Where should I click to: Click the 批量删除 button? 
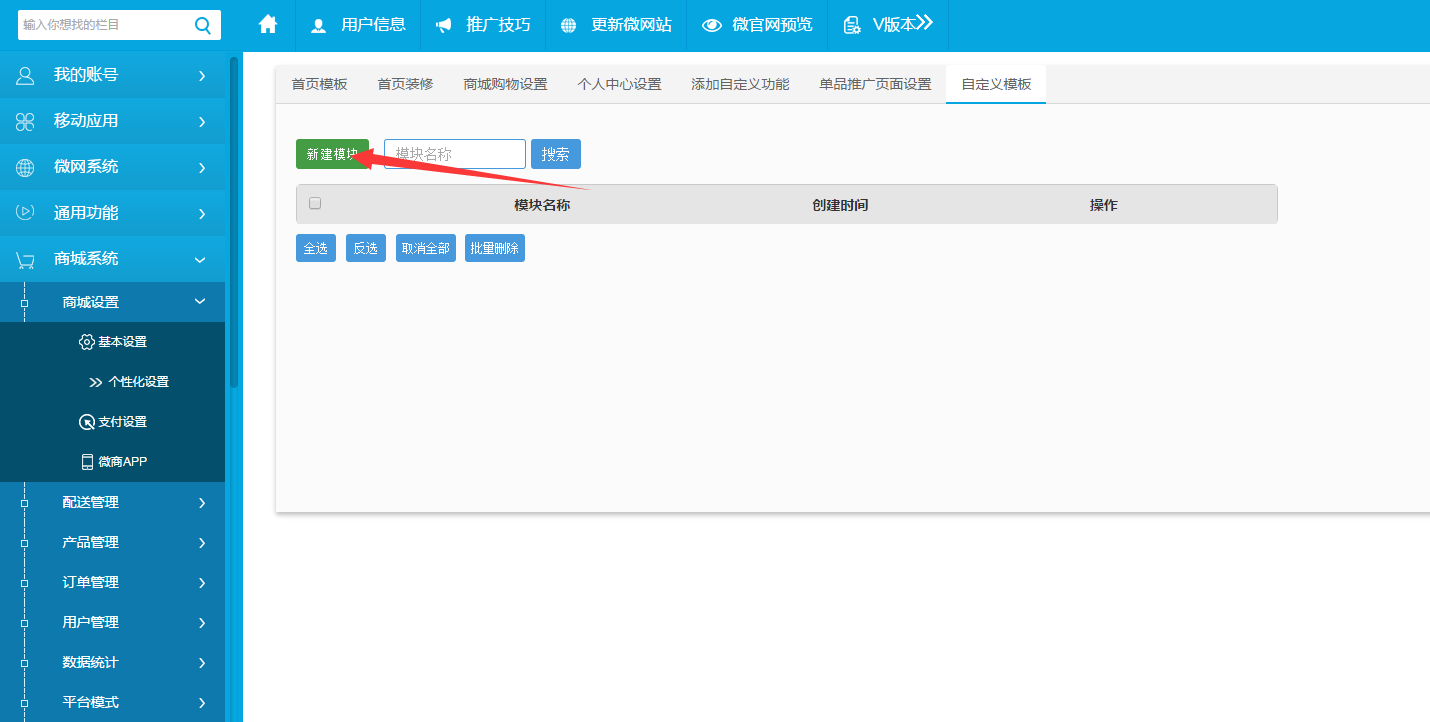[x=494, y=248]
